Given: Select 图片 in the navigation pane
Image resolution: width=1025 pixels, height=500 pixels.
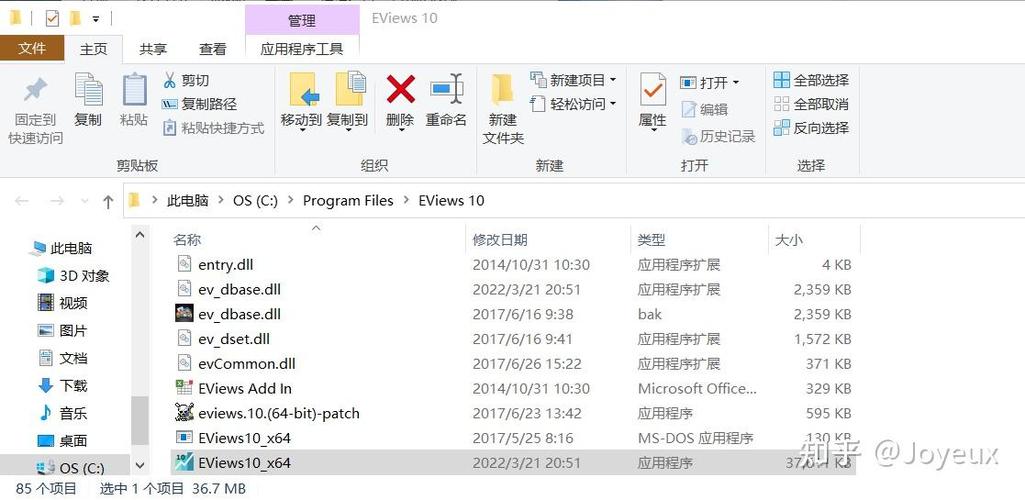Looking at the screenshot, I should point(62,331).
